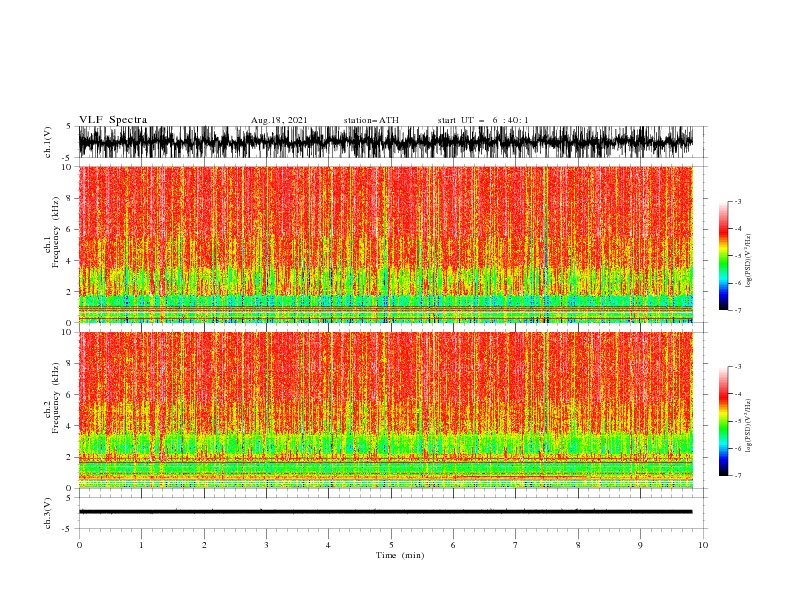The height and width of the screenshot is (612, 792).
Task: Click the time axis tick label "9"
Action: point(640,545)
